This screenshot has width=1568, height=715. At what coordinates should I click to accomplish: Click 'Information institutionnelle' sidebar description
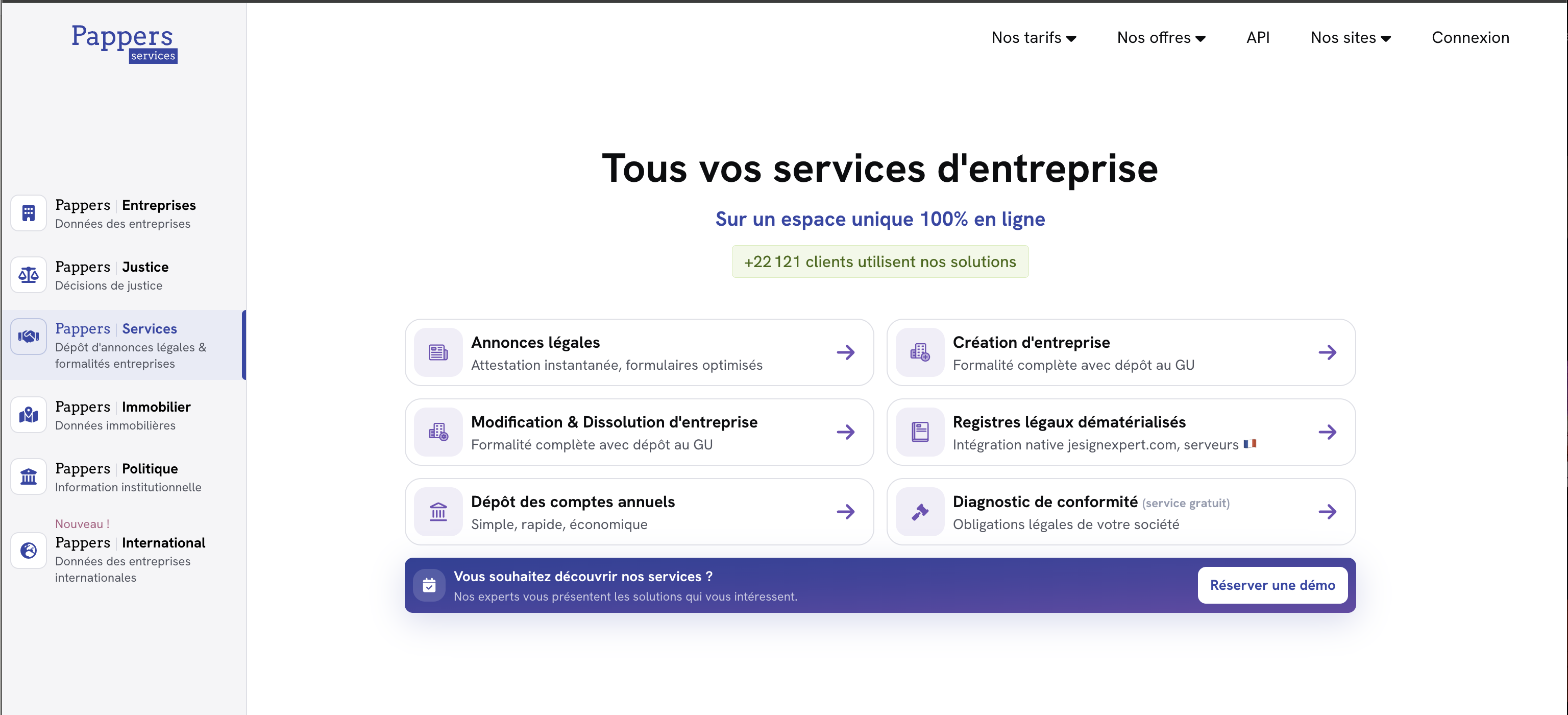point(128,487)
